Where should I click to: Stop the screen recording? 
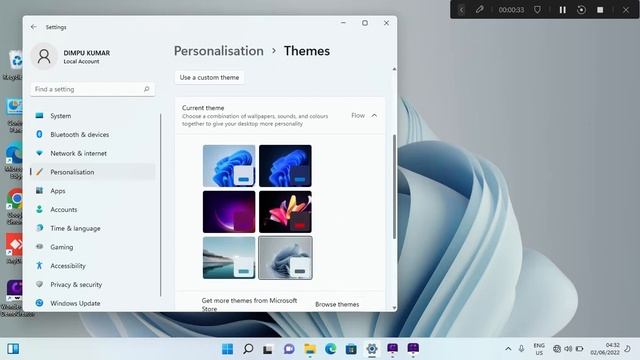(600, 10)
